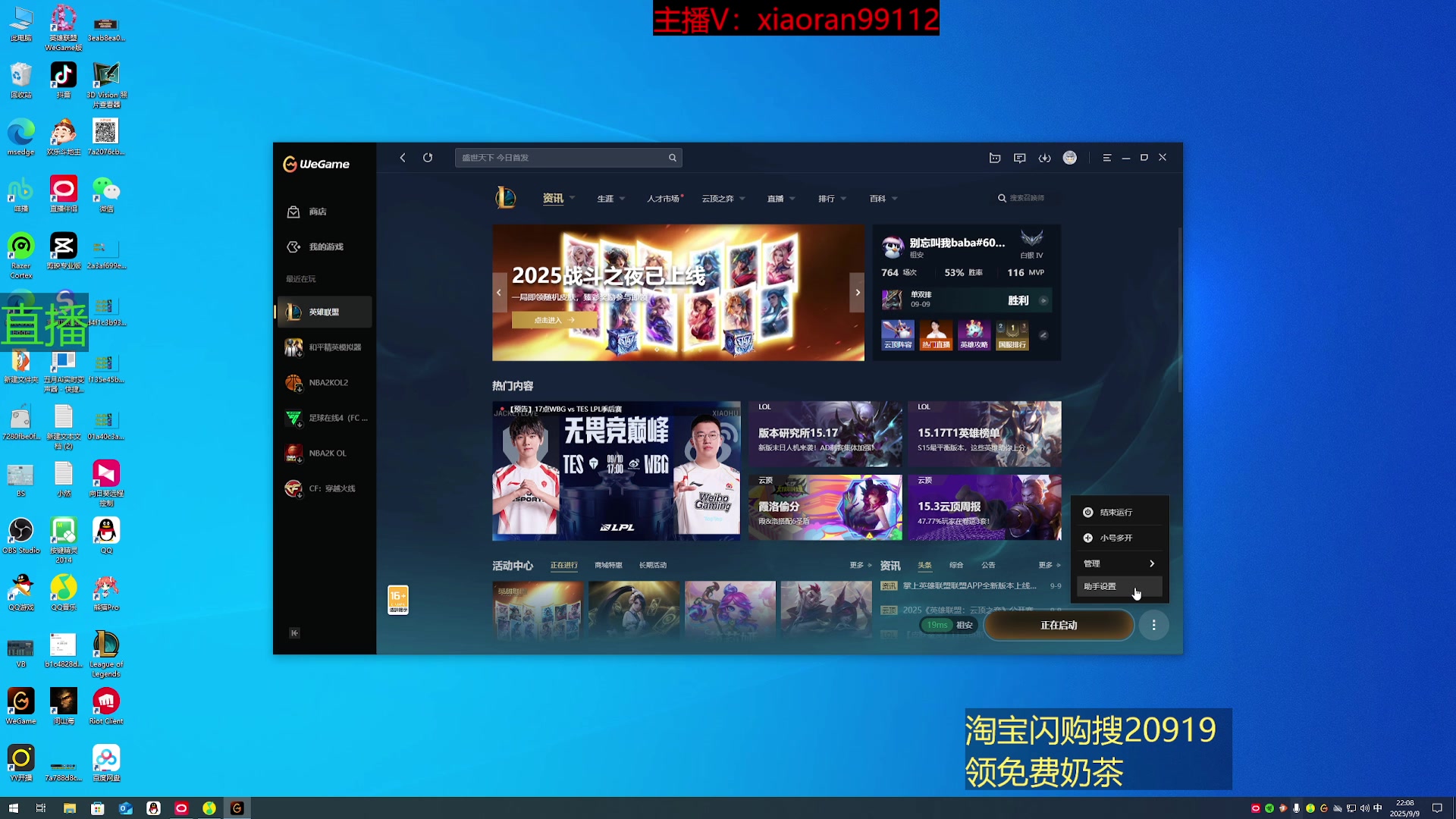Click 点击进入 on the banner
This screenshot has width=1456, height=819.
(x=554, y=320)
